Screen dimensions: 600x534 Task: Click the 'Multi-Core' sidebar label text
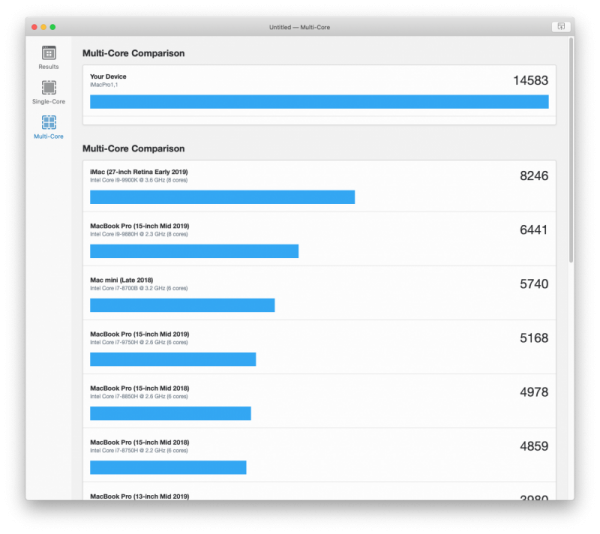[49, 136]
